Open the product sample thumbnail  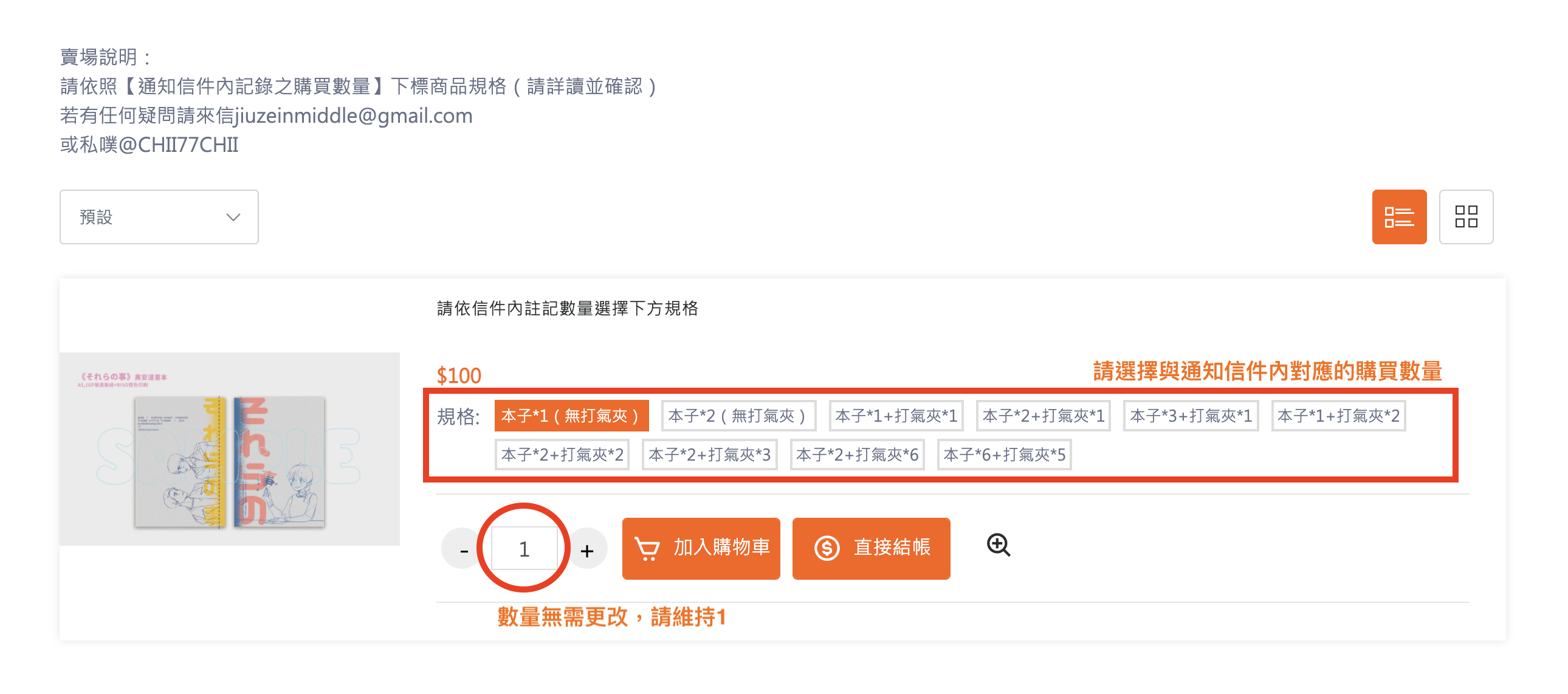pyautogui.click(x=230, y=448)
